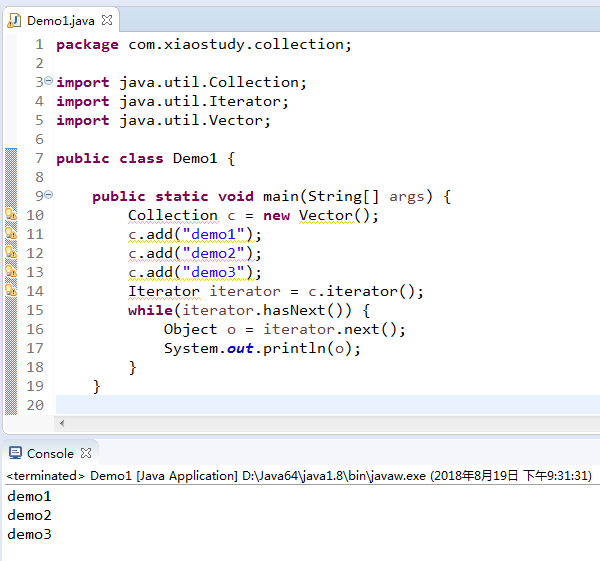Click the italic out field on line 17
Viewport: 600px width, 561px height.
pos(240,348)
